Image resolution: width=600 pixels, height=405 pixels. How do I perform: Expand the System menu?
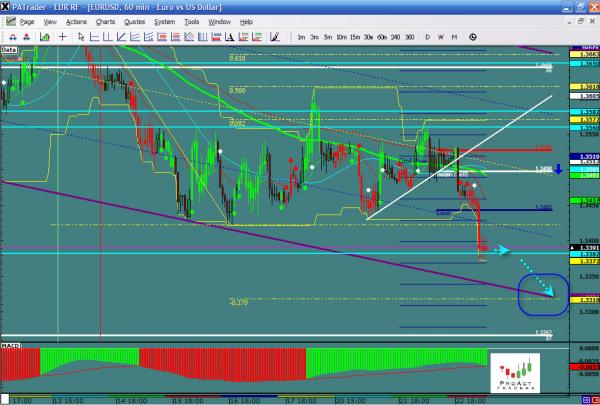(x=164, y=21)
